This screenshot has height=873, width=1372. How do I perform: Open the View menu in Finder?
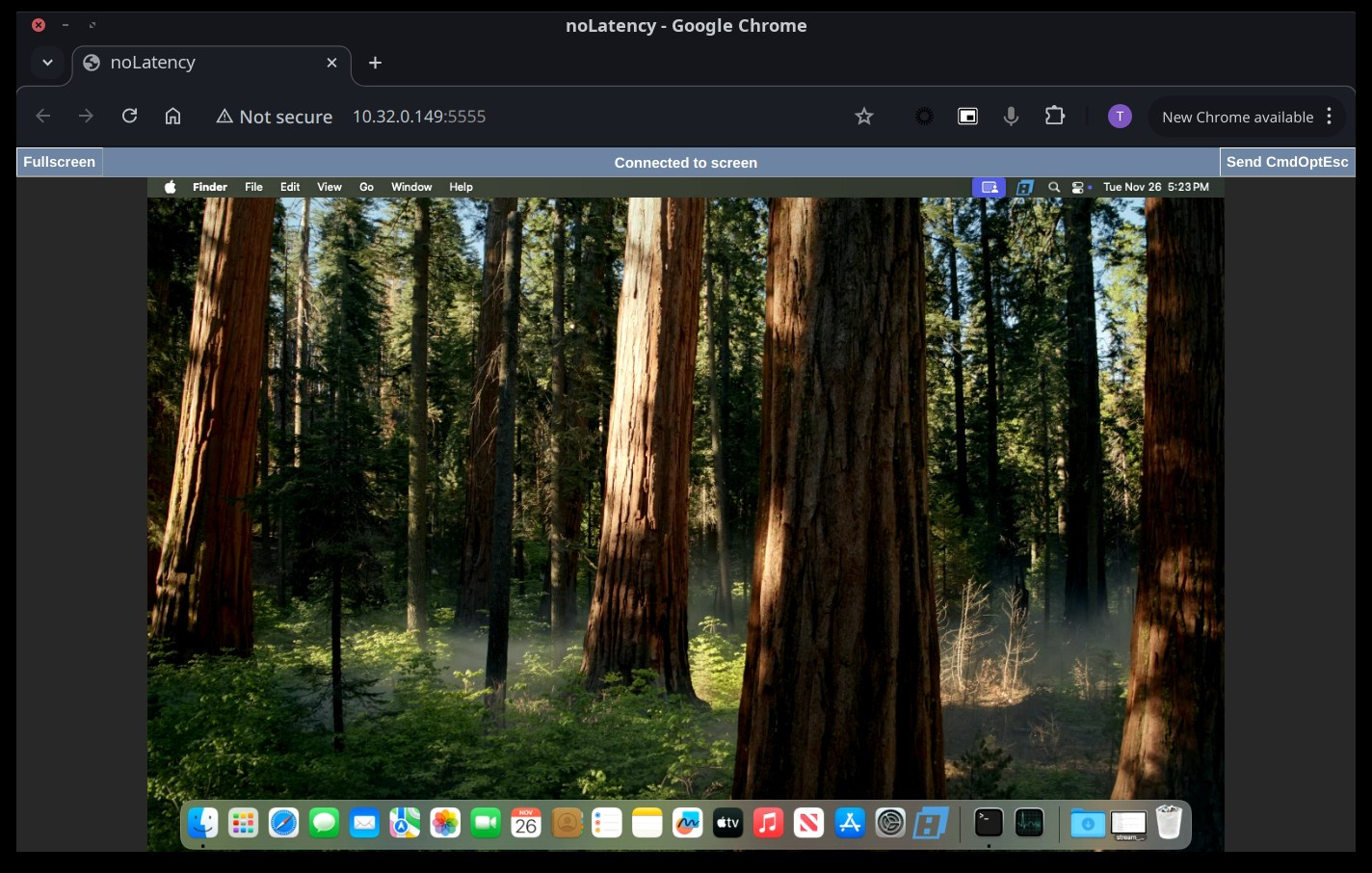pyautogui.click(x=330, y=187)
